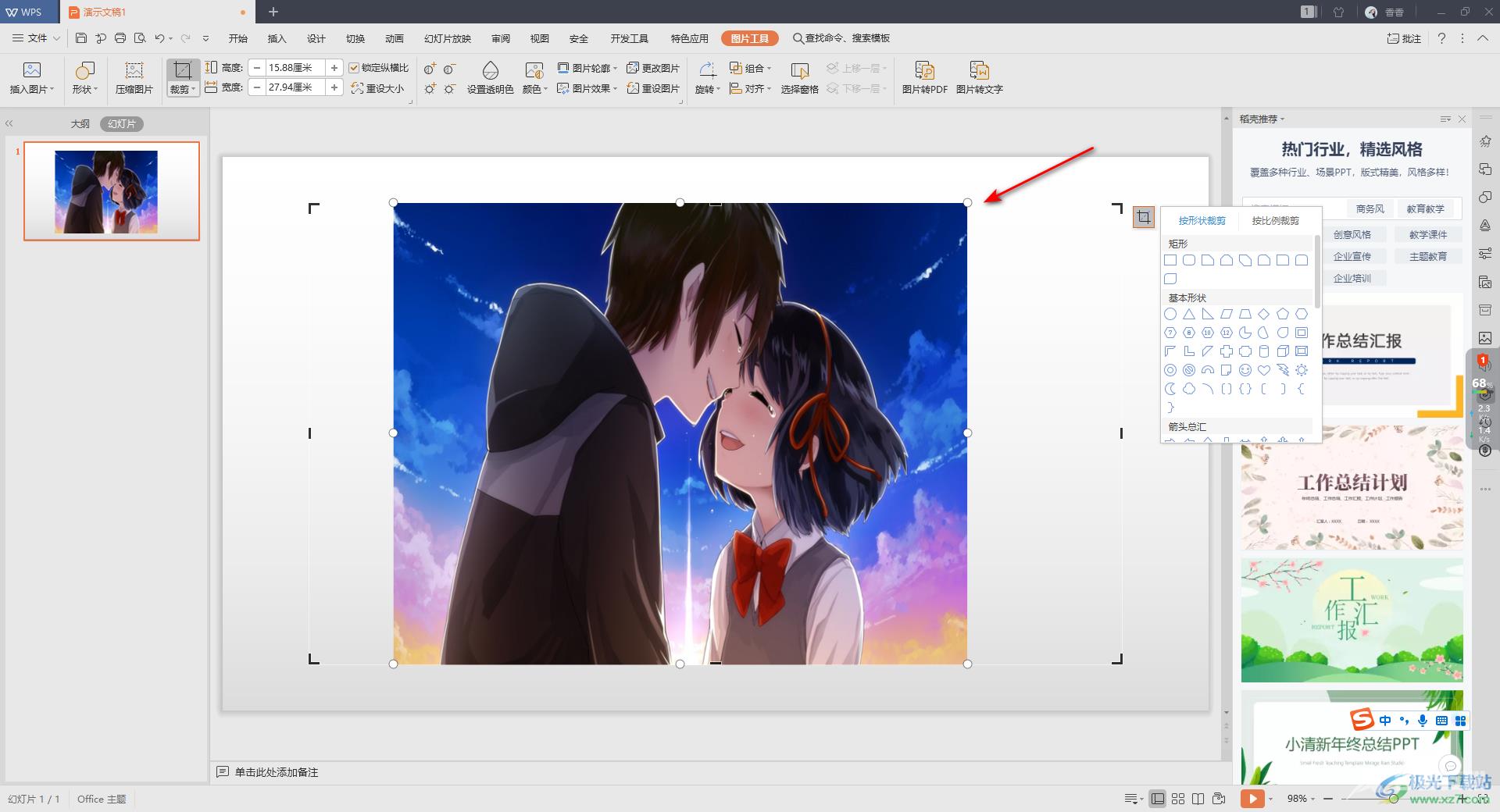
Task: Open the Design ribbon tab
Action: pos(316,38)
